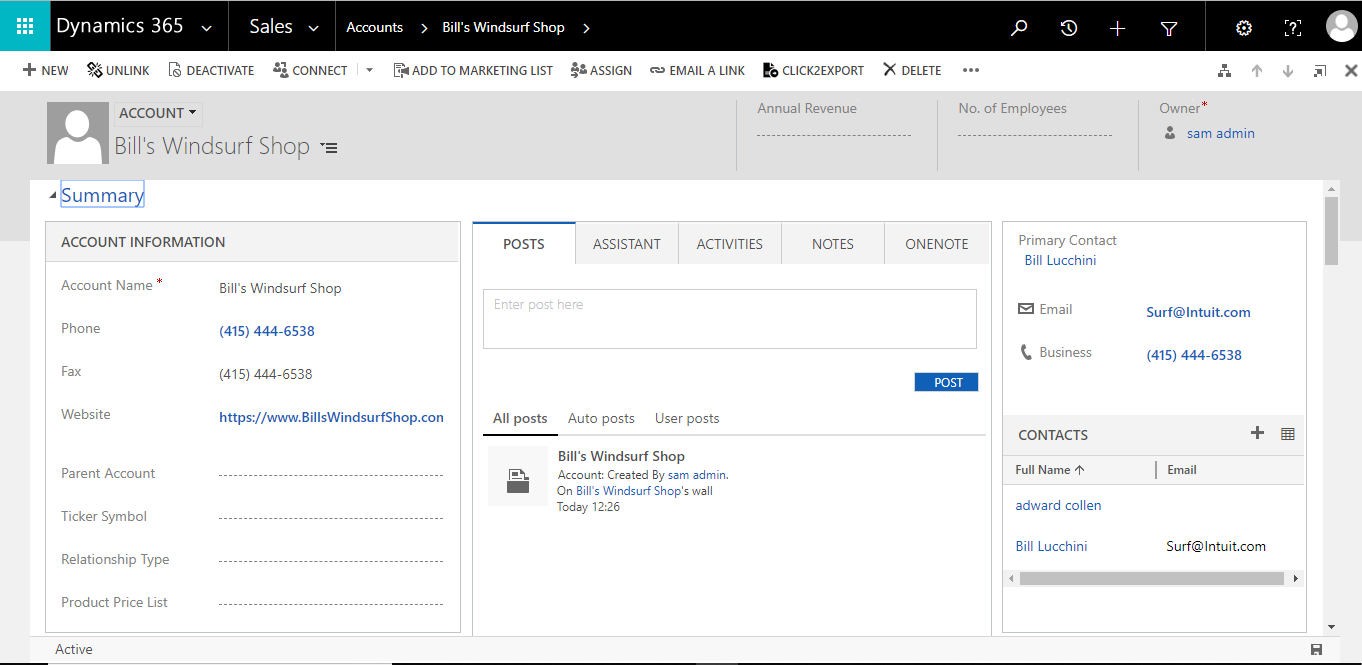Switch to the Assistant tab
This screenshot has height=665, width=1362.
coord(627,244)
